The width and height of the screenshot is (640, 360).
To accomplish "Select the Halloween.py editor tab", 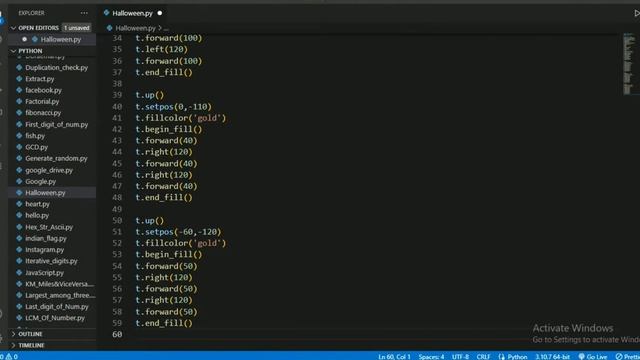I will pos(132,13).
